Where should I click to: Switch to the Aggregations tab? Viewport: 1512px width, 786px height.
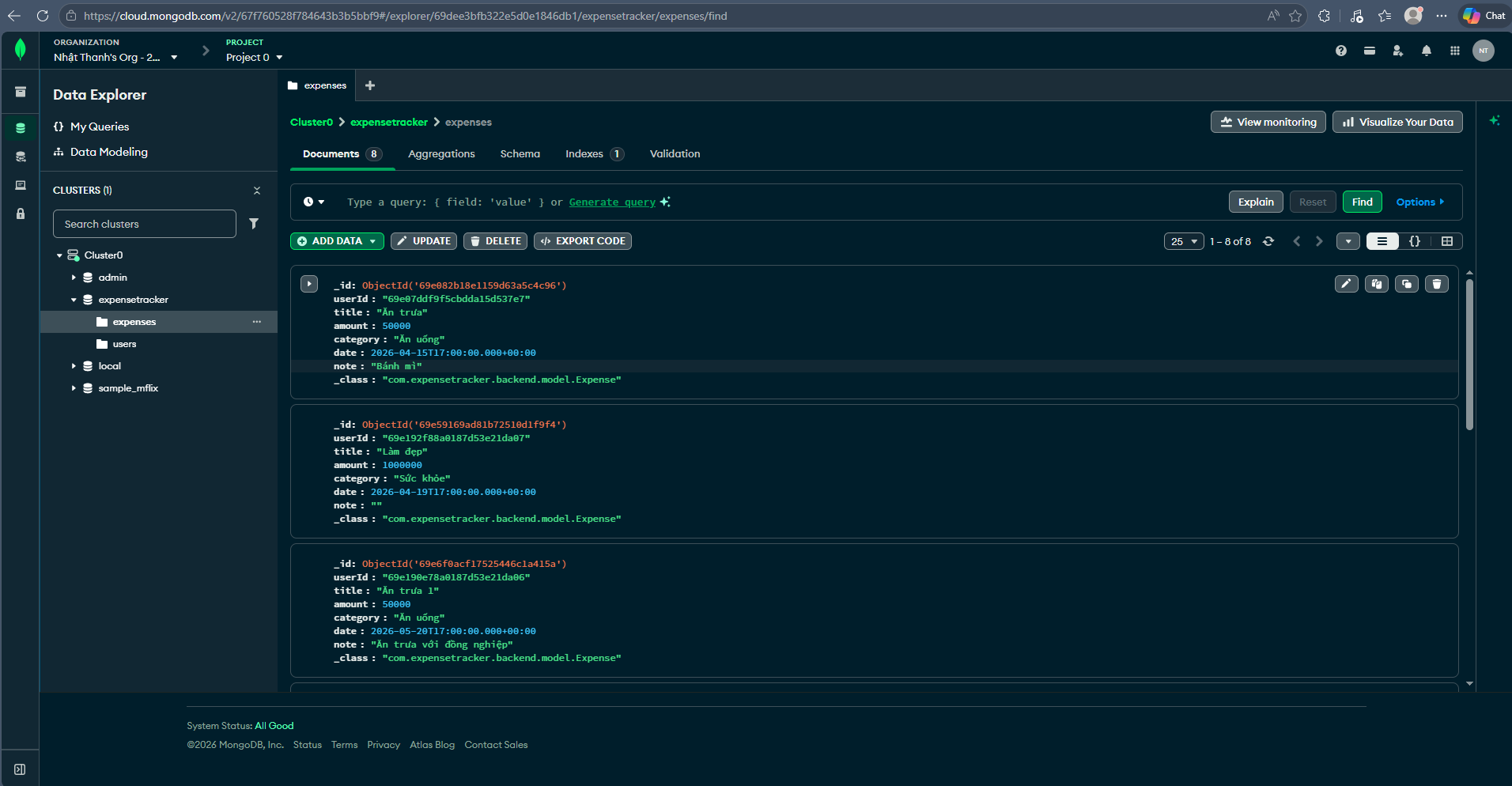point(441,154)
